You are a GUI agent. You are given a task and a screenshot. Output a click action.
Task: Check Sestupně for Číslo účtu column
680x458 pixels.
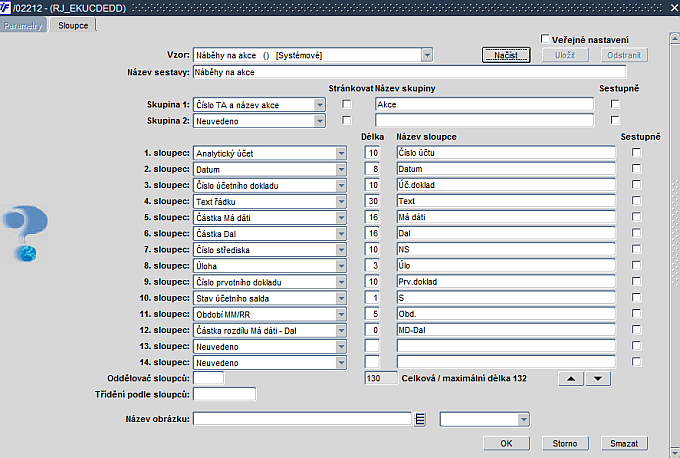point(636,152)
